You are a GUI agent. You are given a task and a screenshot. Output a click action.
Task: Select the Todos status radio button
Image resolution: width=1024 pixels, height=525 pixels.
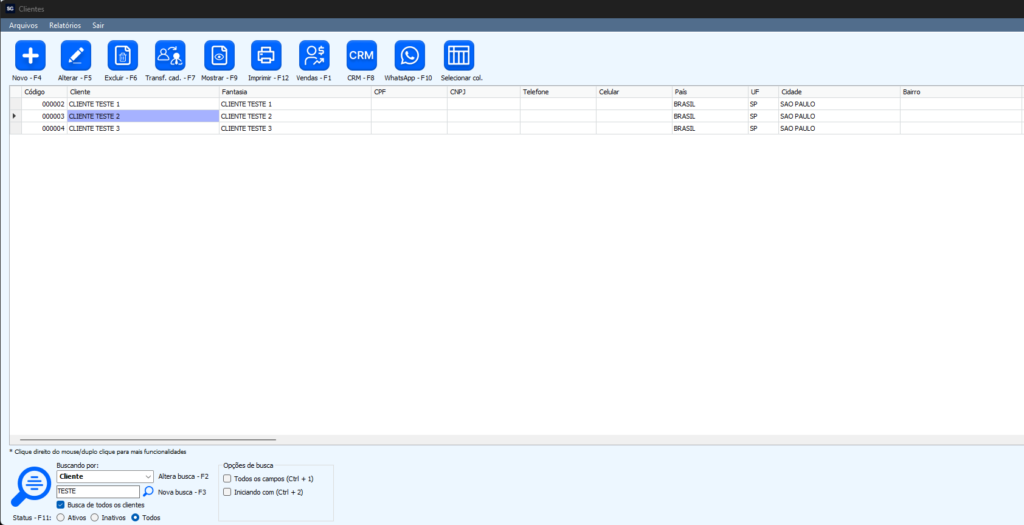135,517
